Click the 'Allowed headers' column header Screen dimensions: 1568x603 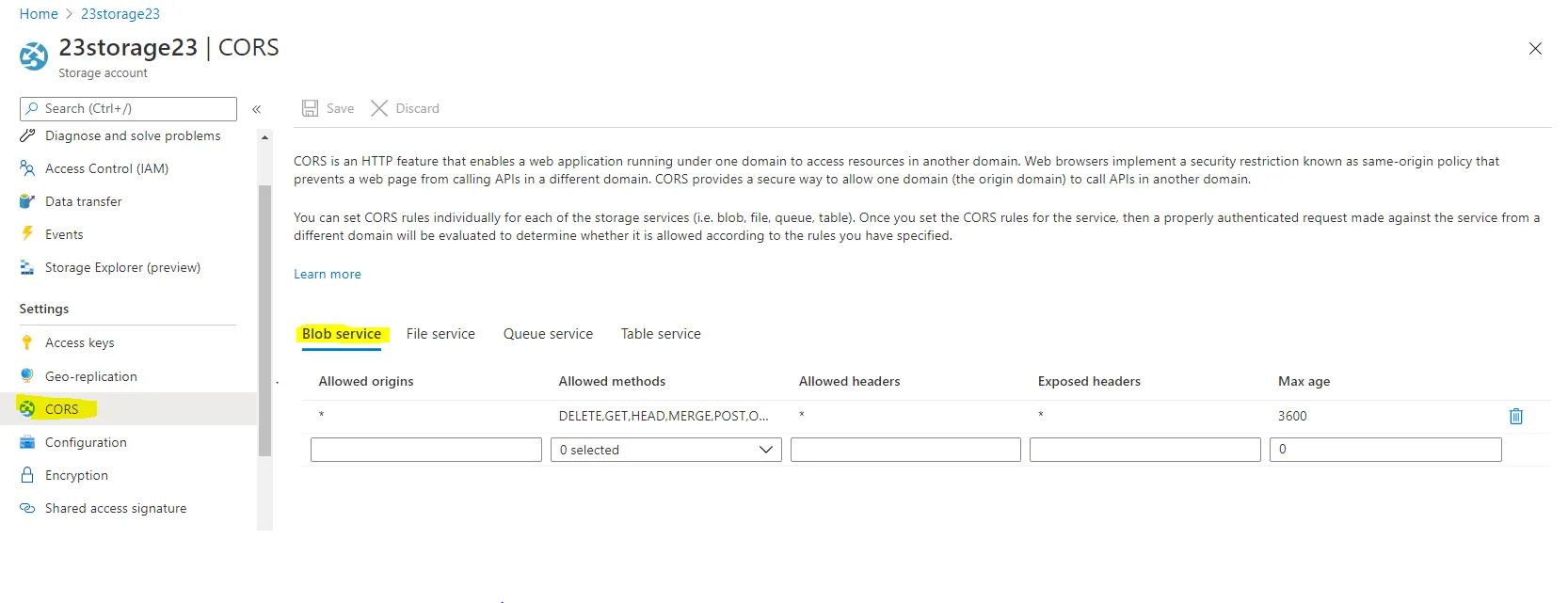[849, 381]
